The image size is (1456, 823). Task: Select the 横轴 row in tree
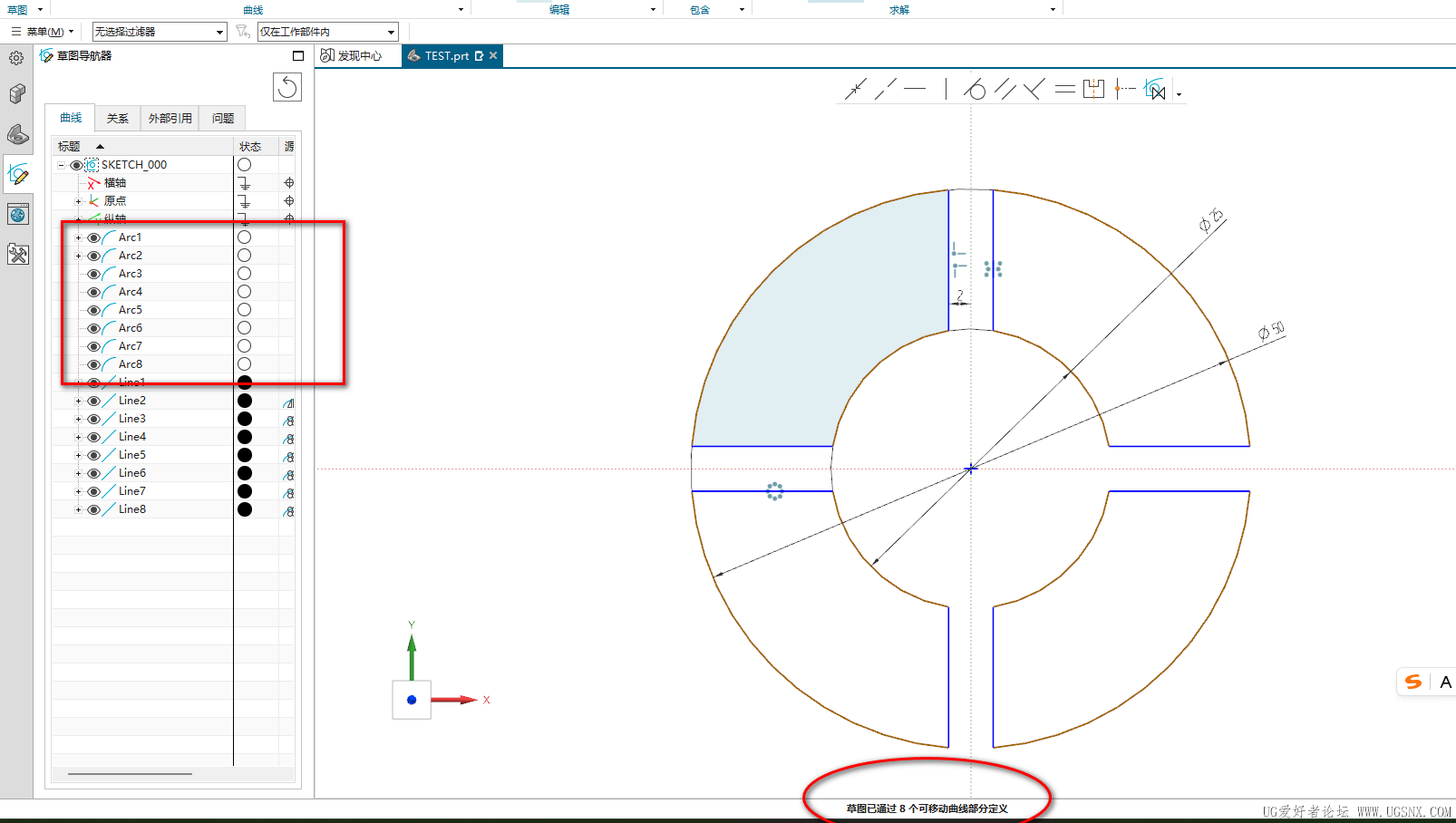point(174,183)
